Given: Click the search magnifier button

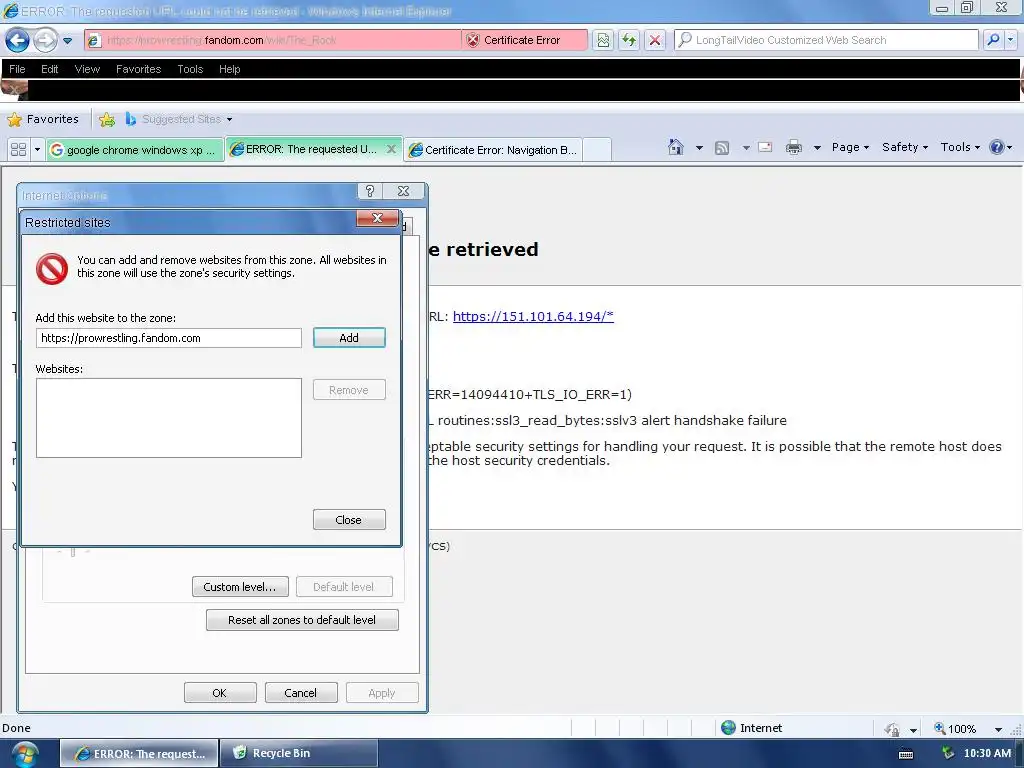Looking at the screenshot, I should click(993, 40).
